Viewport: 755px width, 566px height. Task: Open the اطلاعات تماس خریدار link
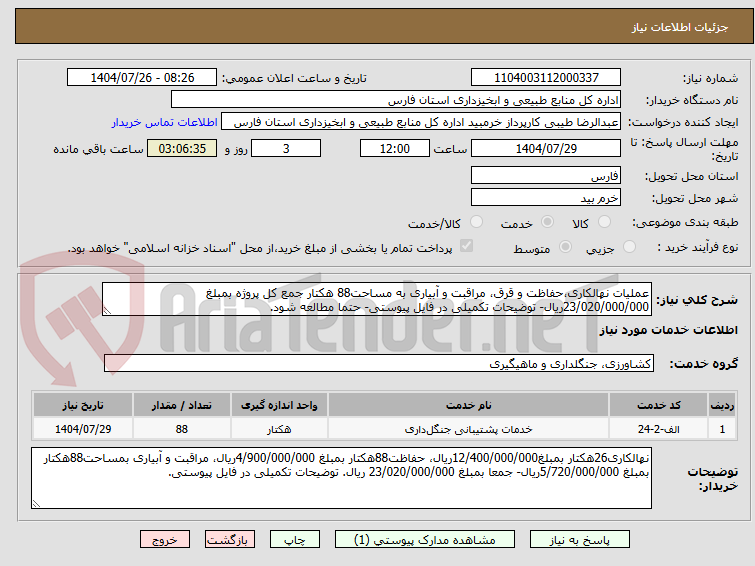point(165,122)
